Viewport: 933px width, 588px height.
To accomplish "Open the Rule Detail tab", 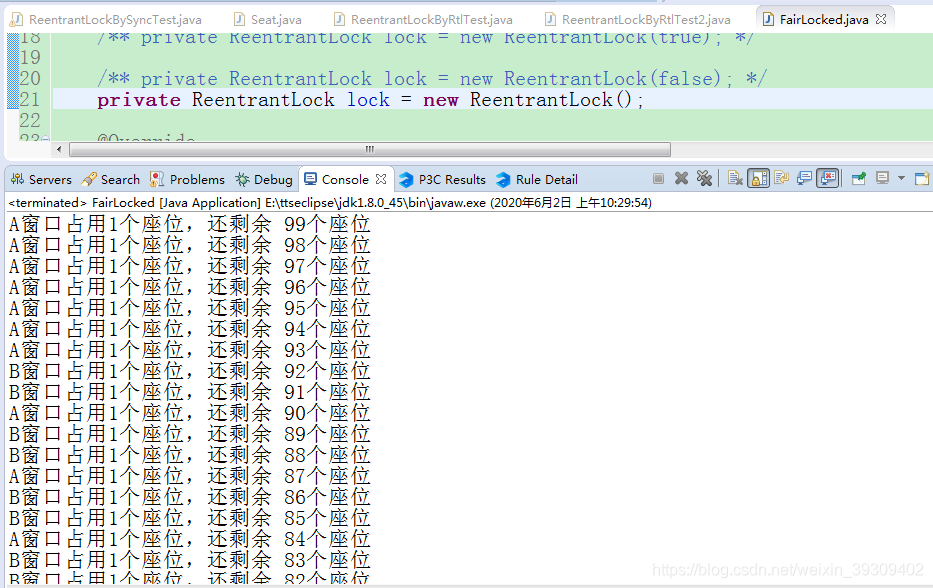I will point(537,180).
